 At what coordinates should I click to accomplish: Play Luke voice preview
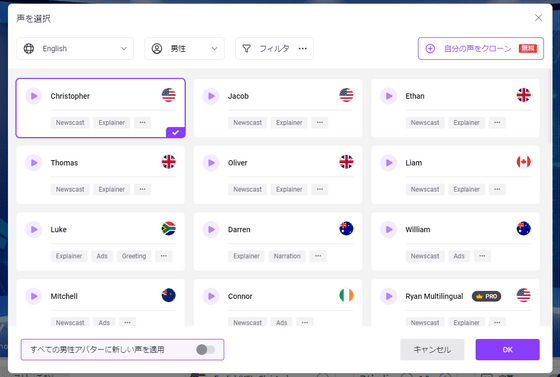tap(34, 230)
